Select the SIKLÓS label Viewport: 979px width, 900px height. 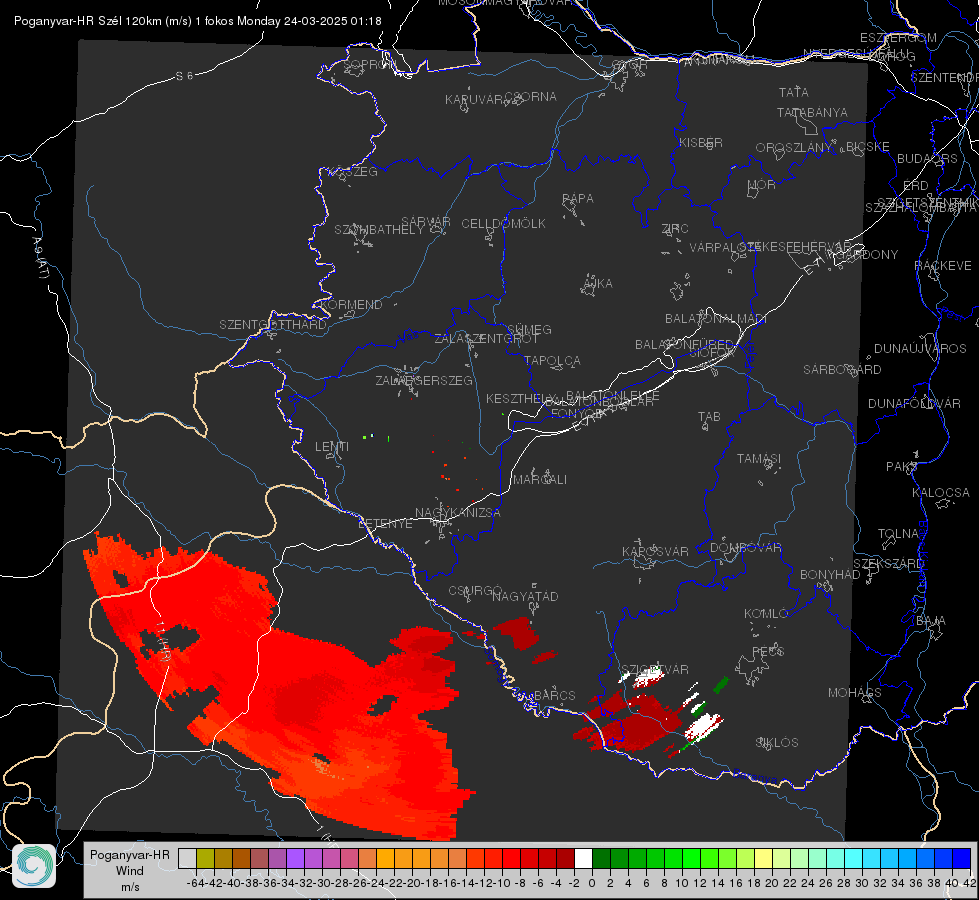[x=777, y=742]
